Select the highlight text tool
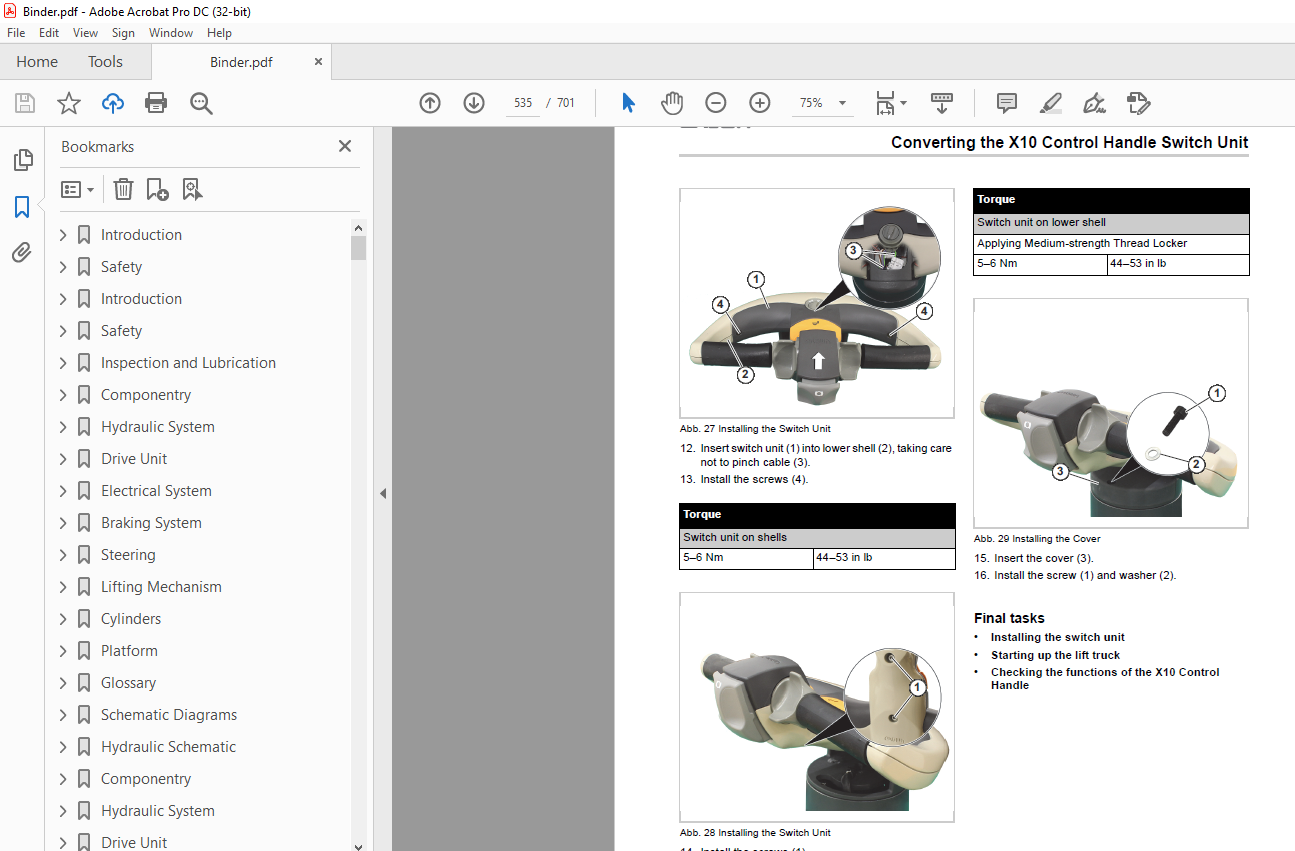 coord(1050,103)
